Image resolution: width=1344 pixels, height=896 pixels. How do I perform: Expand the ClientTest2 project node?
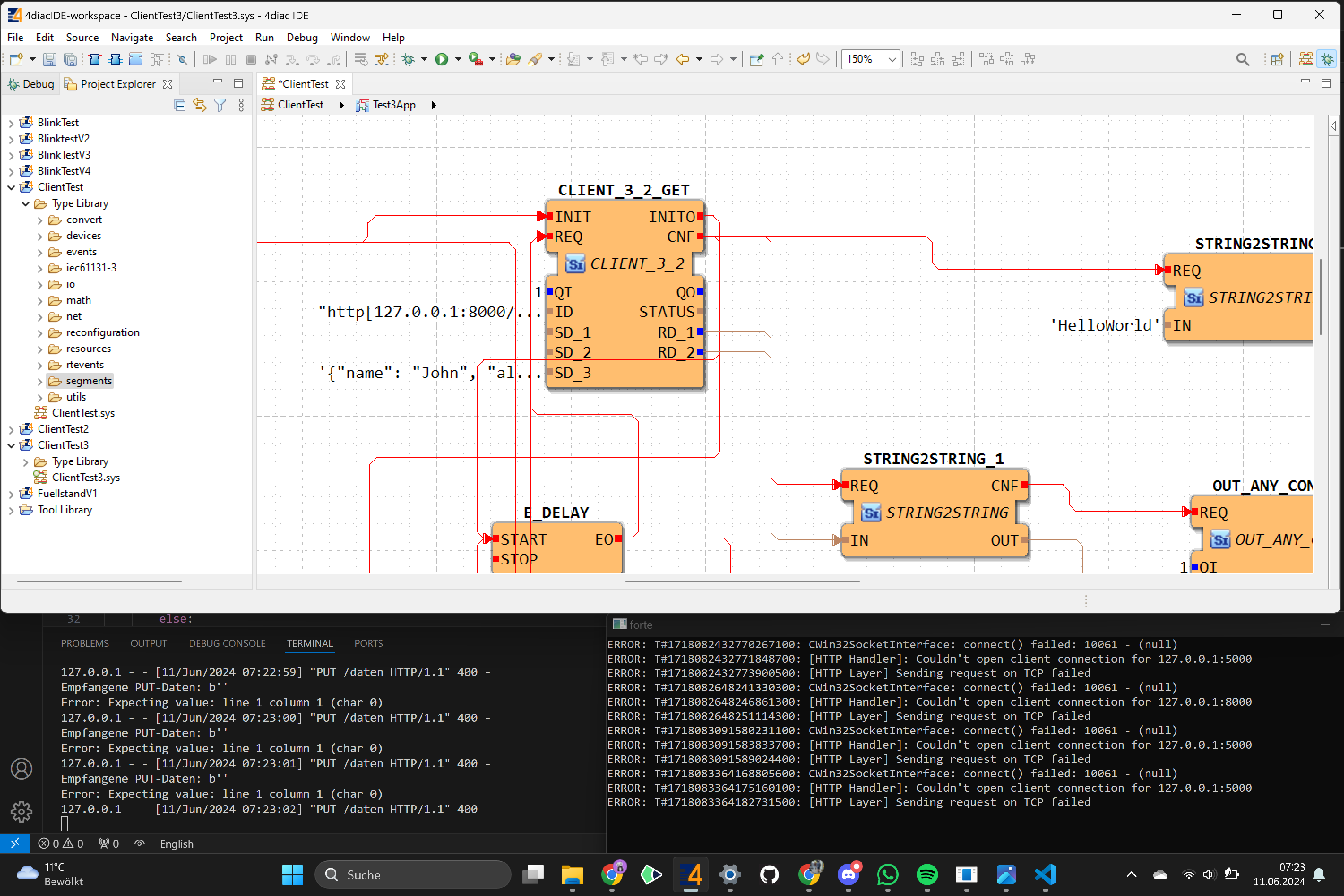pos(11,429)
